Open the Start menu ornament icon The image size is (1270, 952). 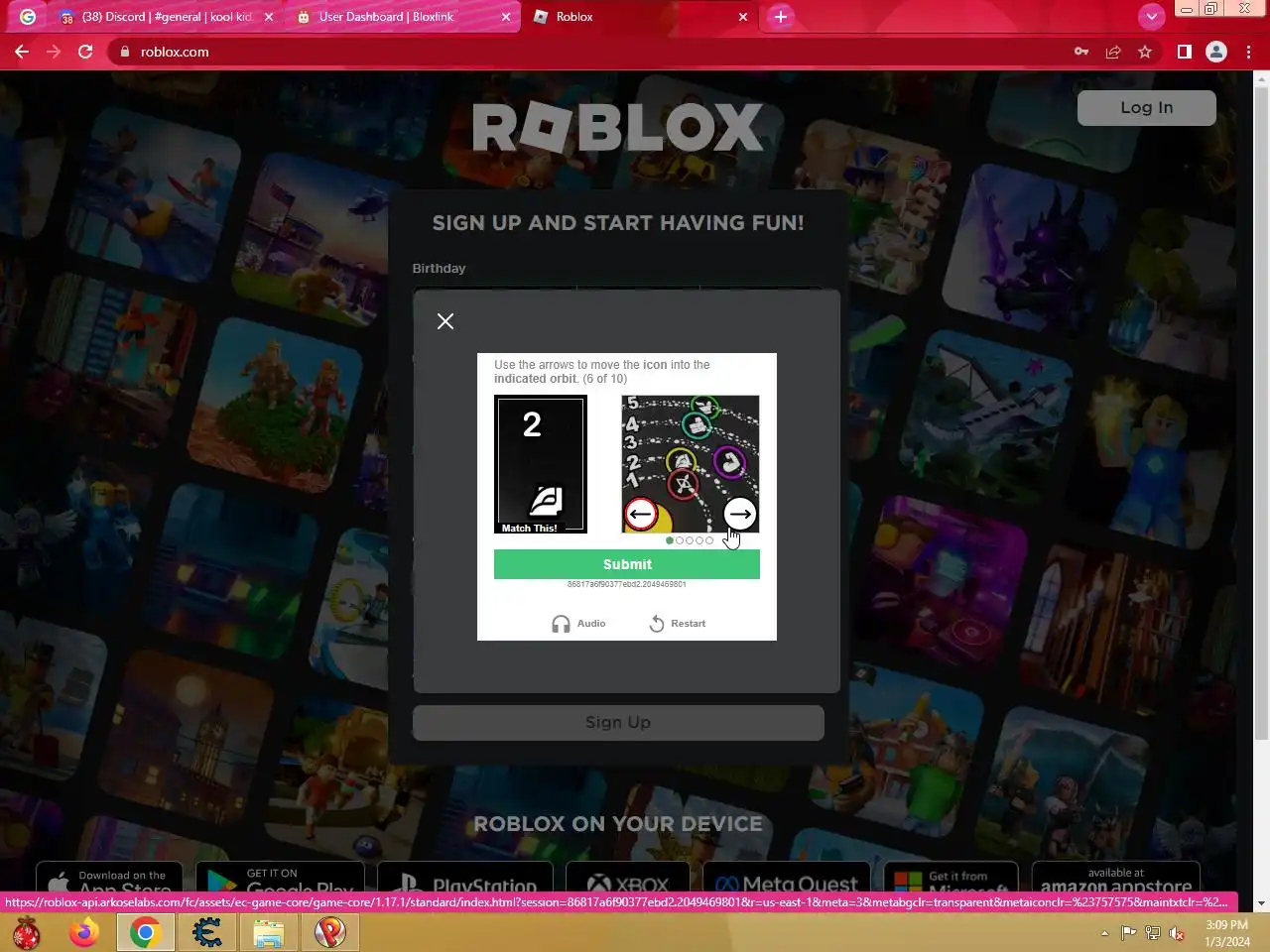click(x=27, y=932)
